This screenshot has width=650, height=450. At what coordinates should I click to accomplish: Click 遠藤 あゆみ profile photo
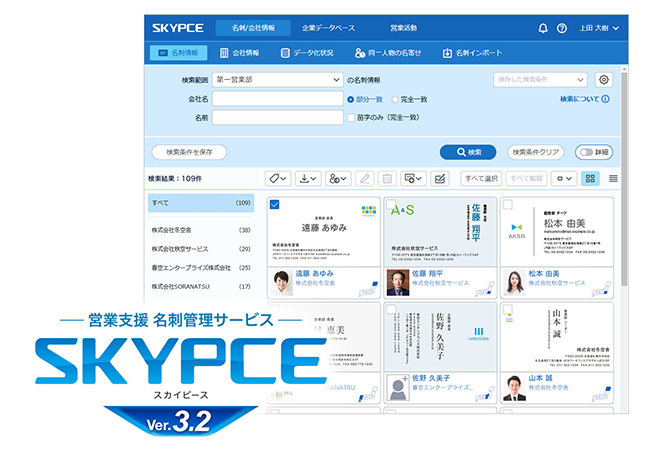(x=281, y=283)
